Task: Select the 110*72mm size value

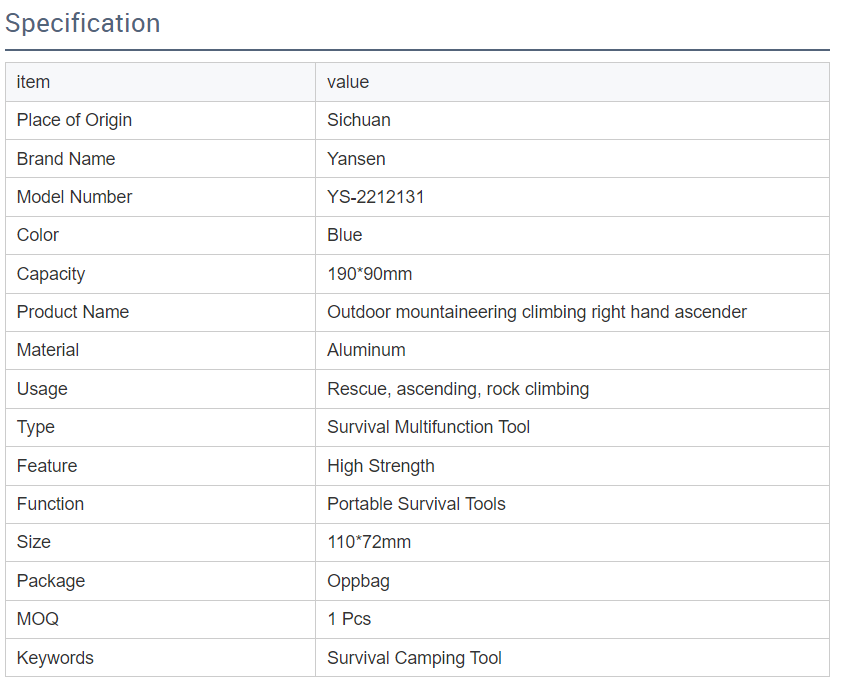Action: (x=369, y=542)
